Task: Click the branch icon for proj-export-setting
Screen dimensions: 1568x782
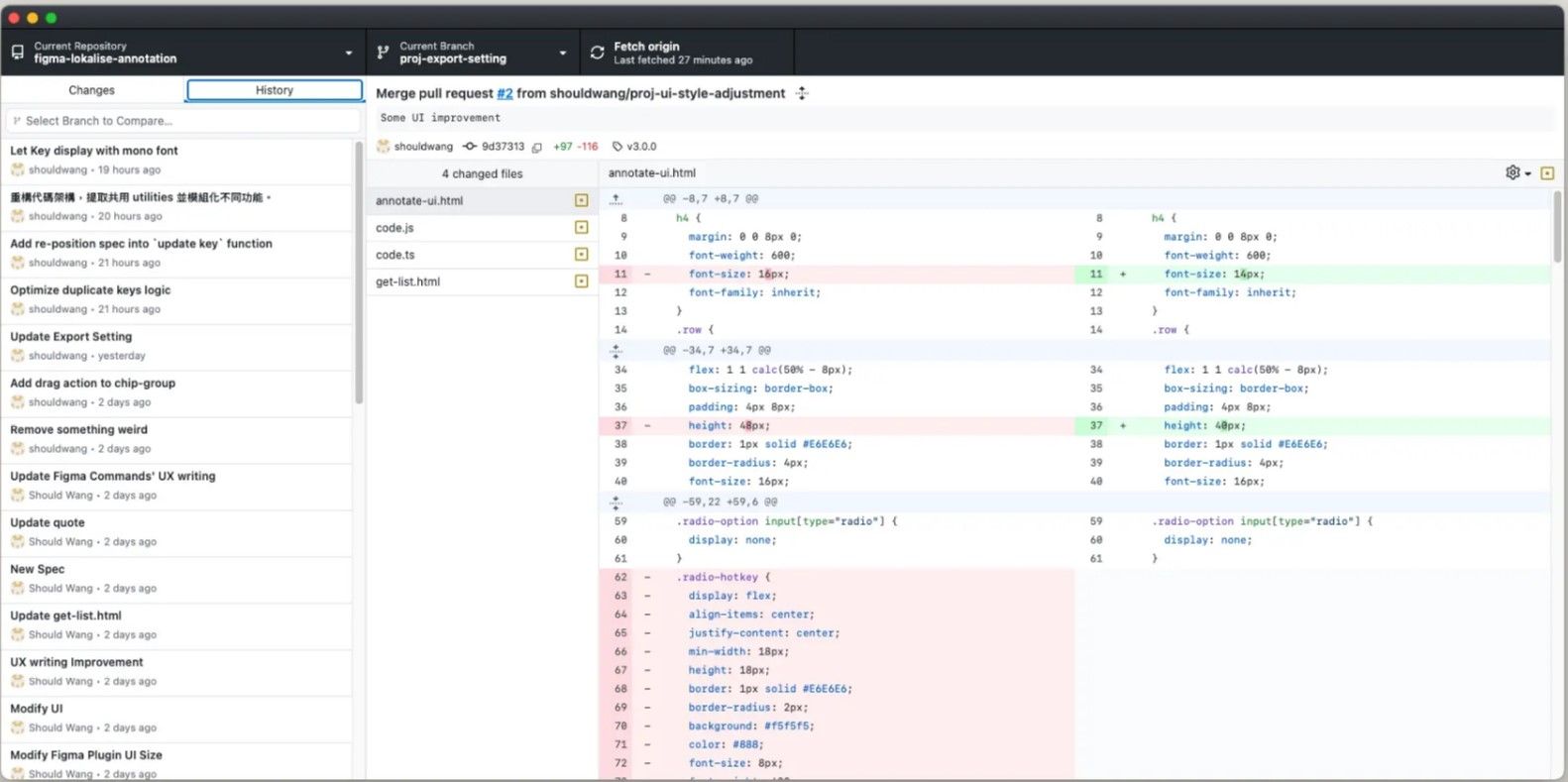Action: coord(384,53)
